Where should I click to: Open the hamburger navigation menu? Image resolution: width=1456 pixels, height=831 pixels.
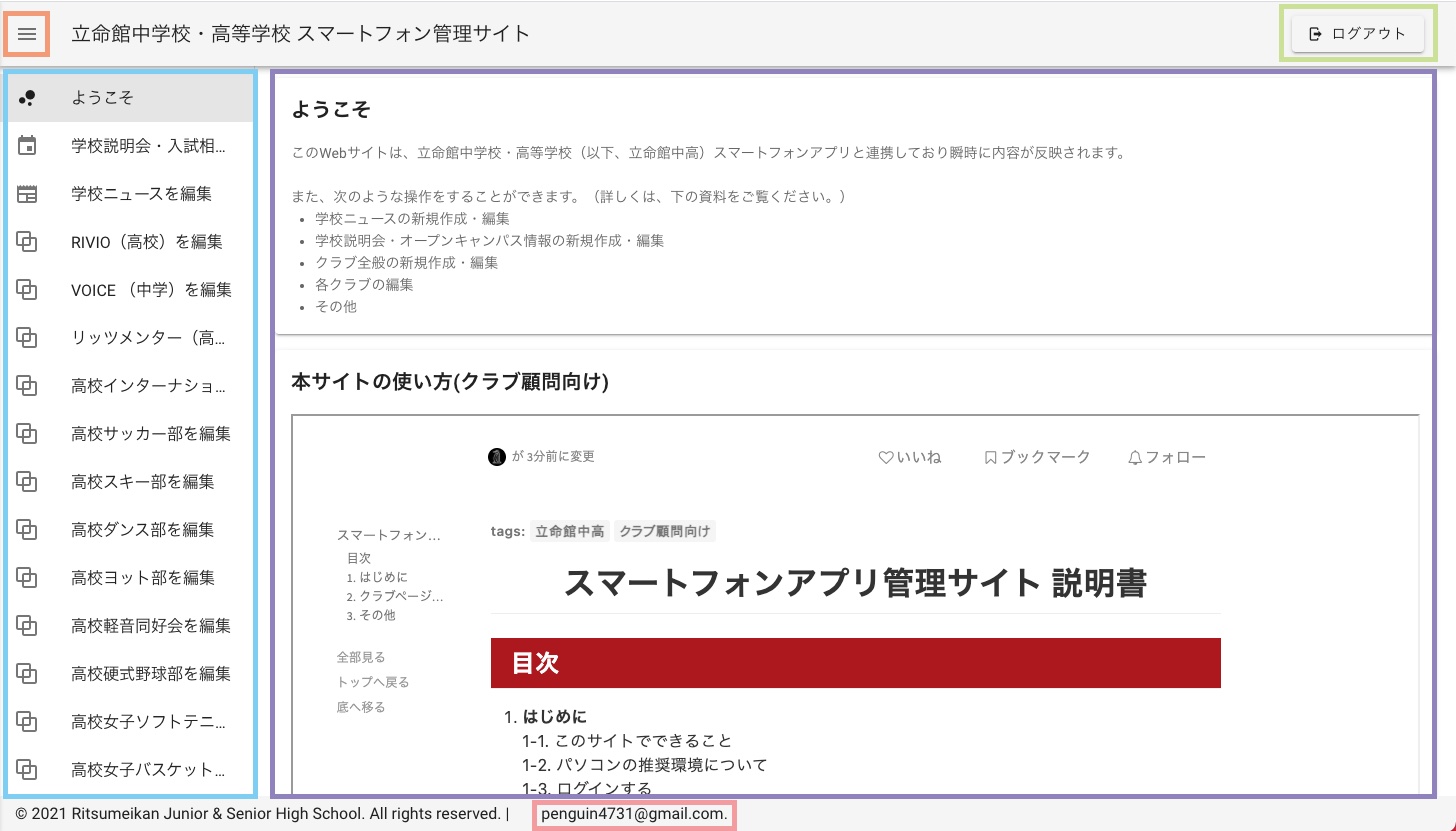[x=27, y=33]
